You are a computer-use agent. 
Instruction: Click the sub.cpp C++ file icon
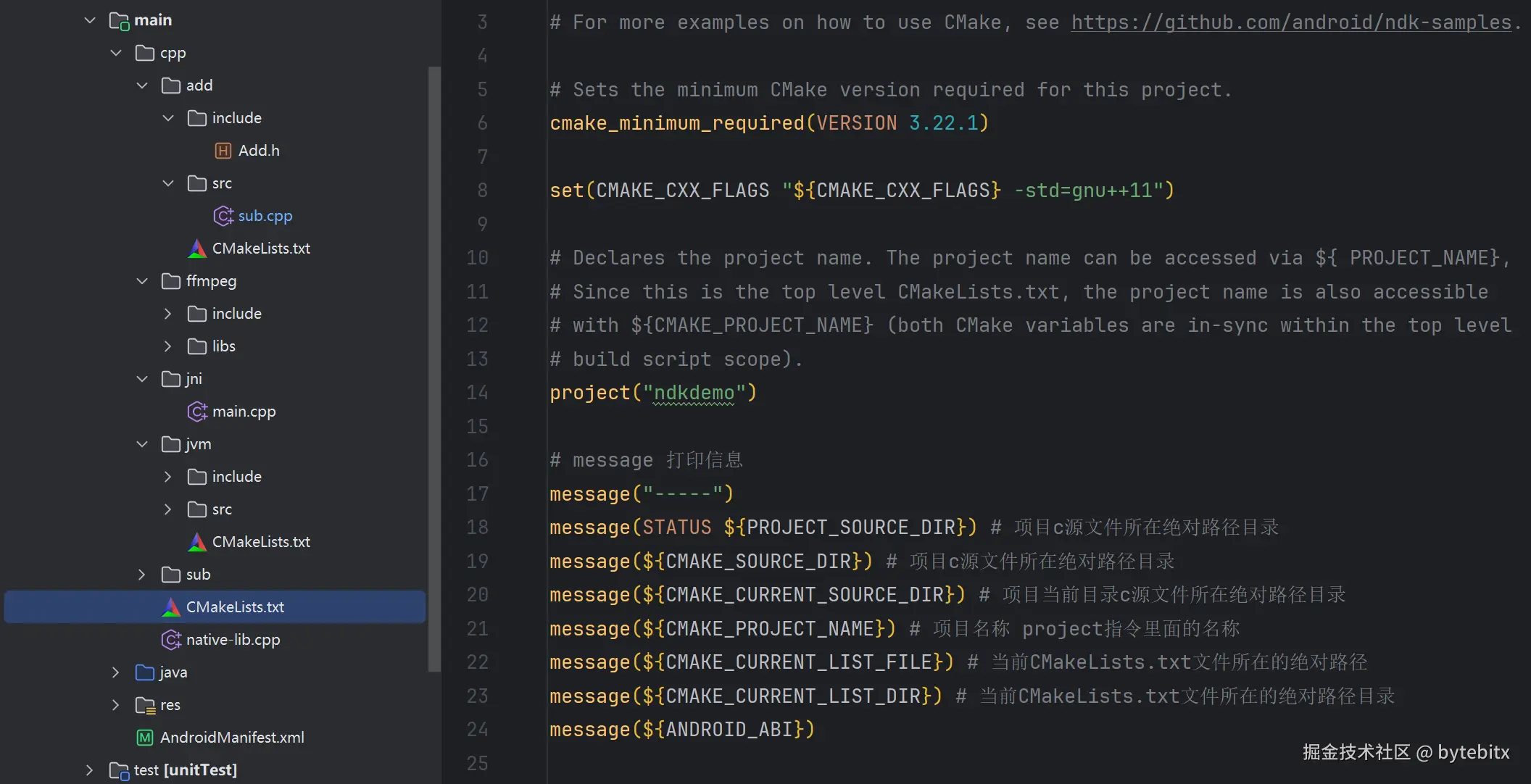coord(223,216)
